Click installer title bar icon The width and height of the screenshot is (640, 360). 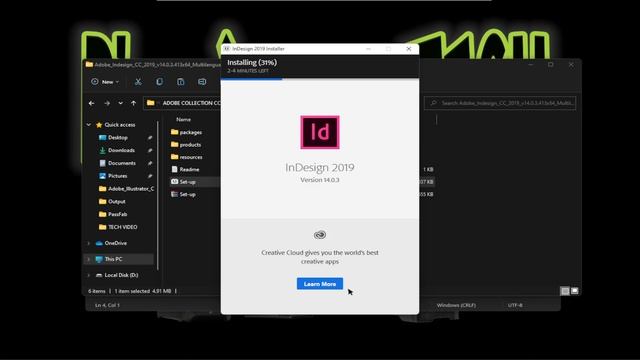[227, 49]
